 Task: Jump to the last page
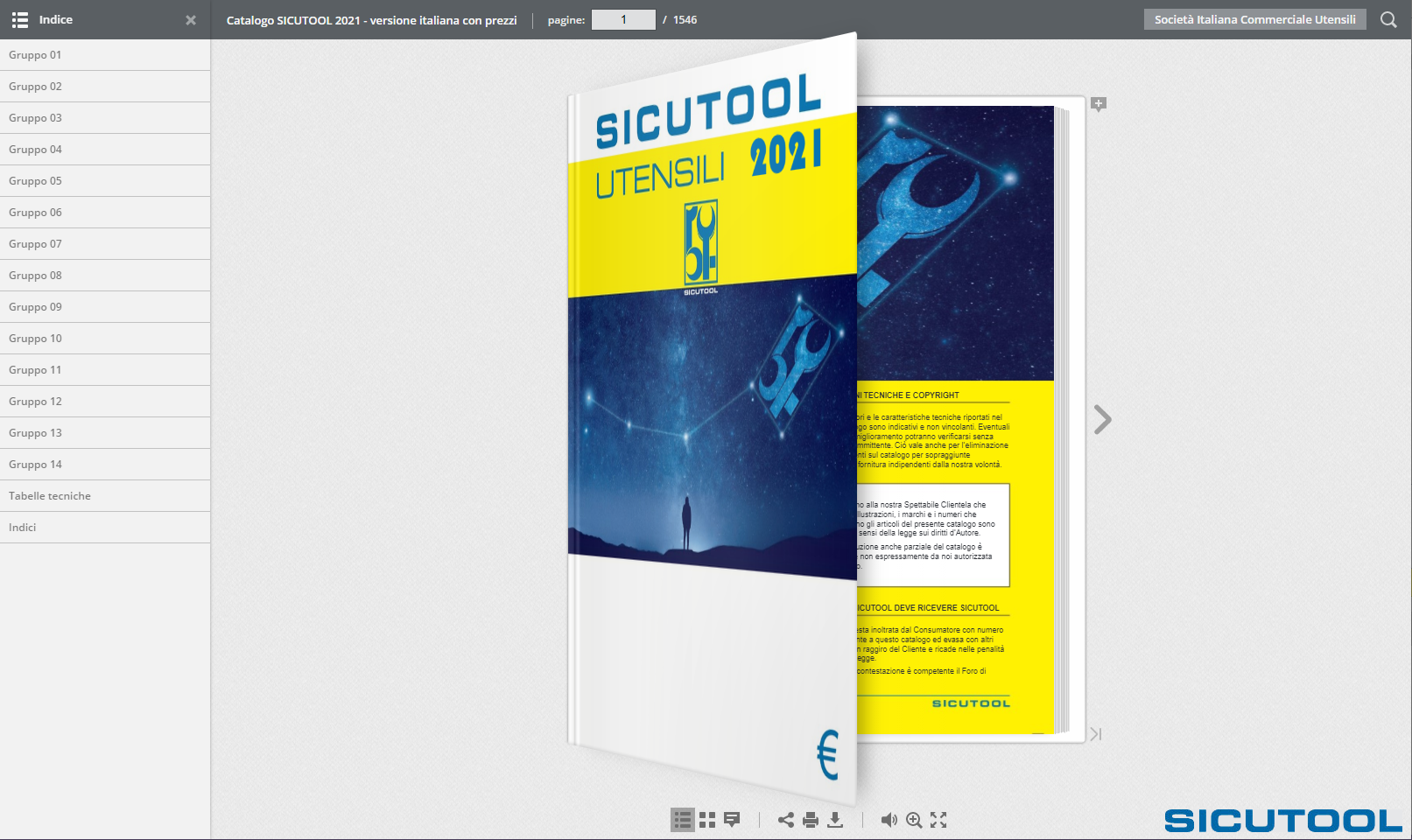click(x=1095, y=734)
